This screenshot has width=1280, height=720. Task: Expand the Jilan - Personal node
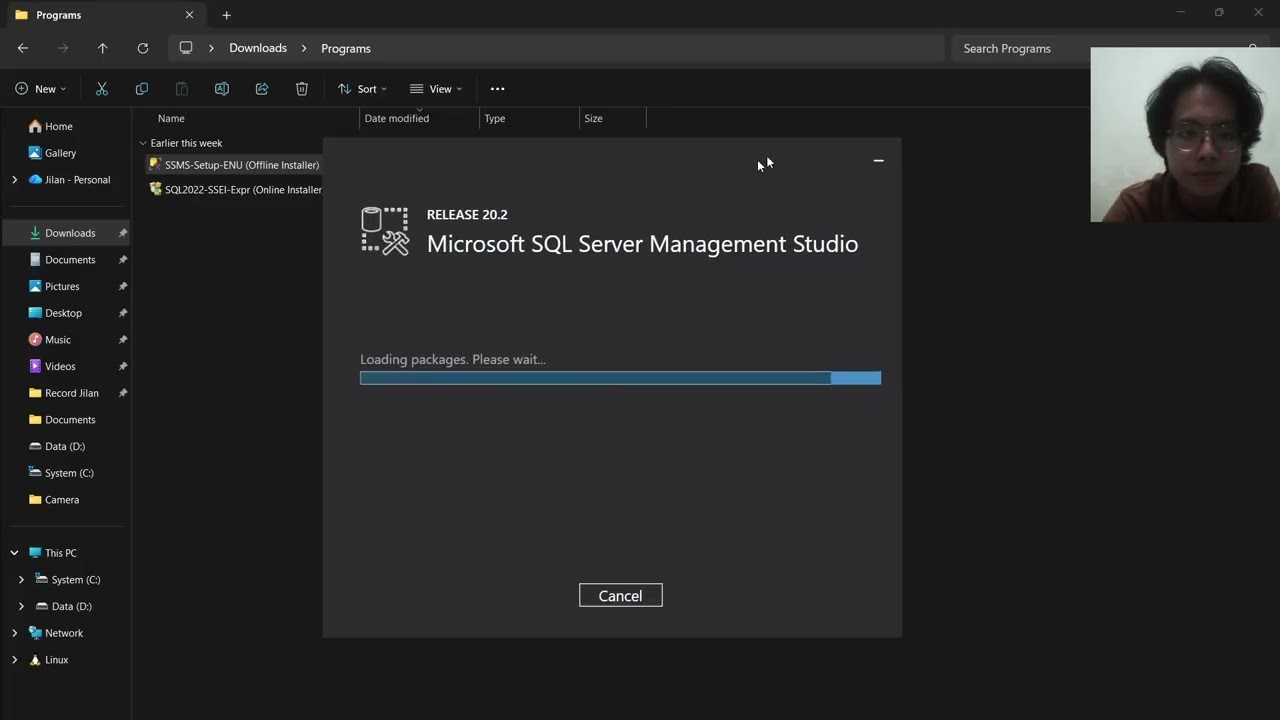pyautogui.click(x=14, y=180)
